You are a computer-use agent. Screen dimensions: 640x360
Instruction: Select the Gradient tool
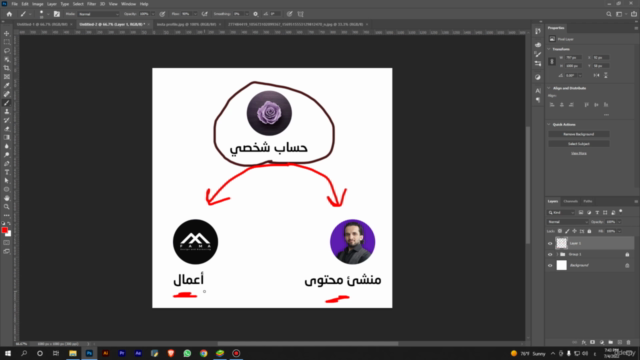7,138
